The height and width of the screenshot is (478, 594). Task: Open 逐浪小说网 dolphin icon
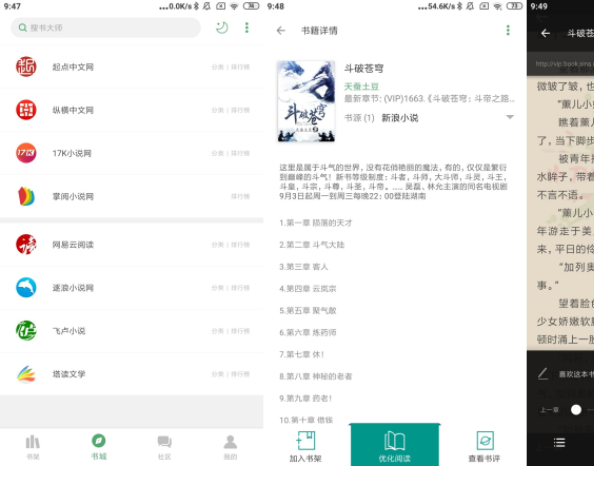pyautogui.click(x=26, y=287)
